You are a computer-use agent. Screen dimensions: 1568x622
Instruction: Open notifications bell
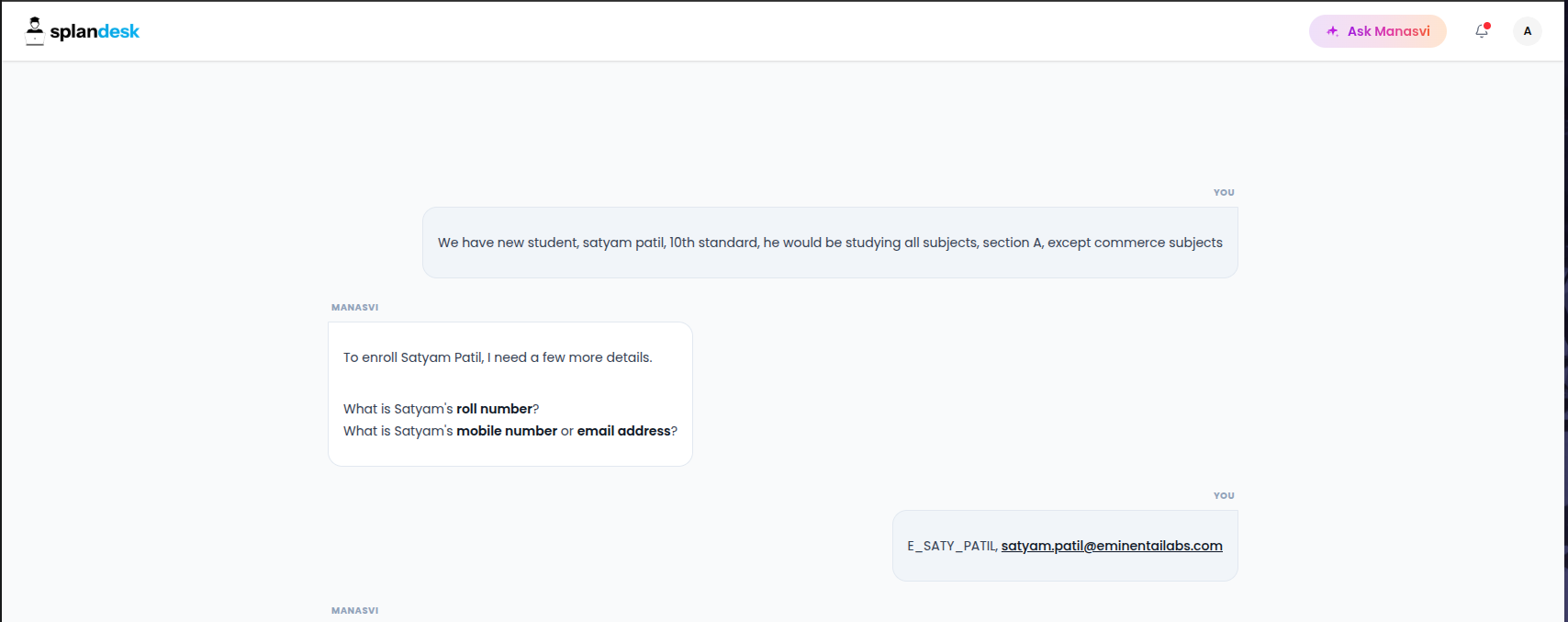[1482, 31]
